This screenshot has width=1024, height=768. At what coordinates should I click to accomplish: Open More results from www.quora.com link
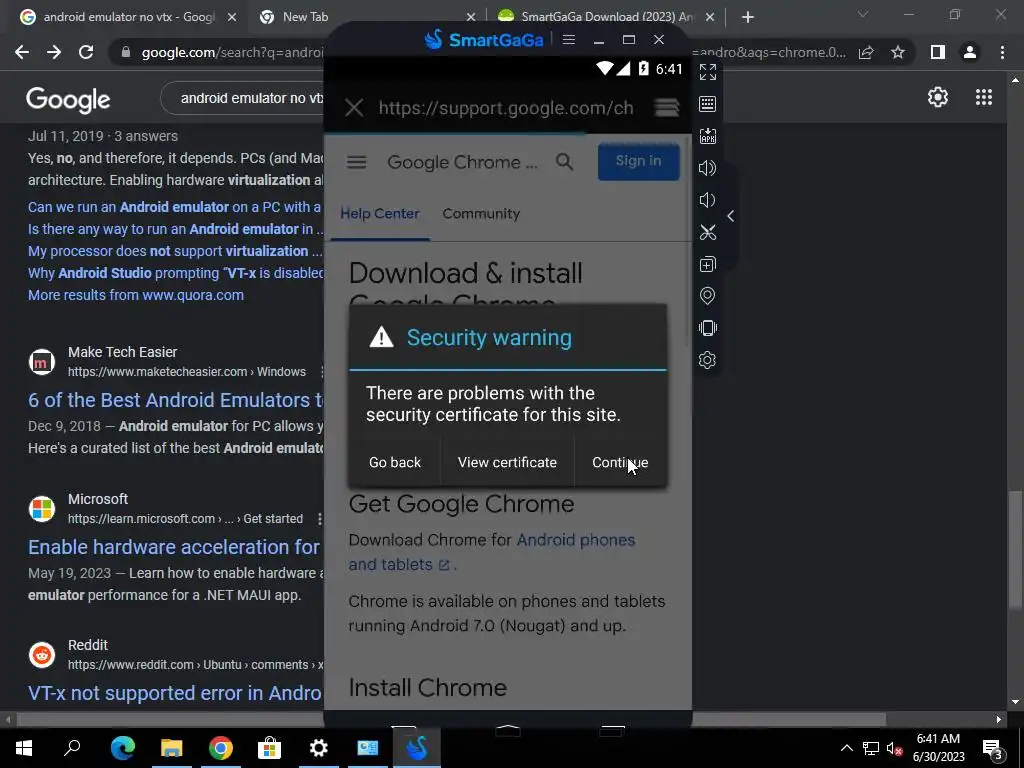136,295
